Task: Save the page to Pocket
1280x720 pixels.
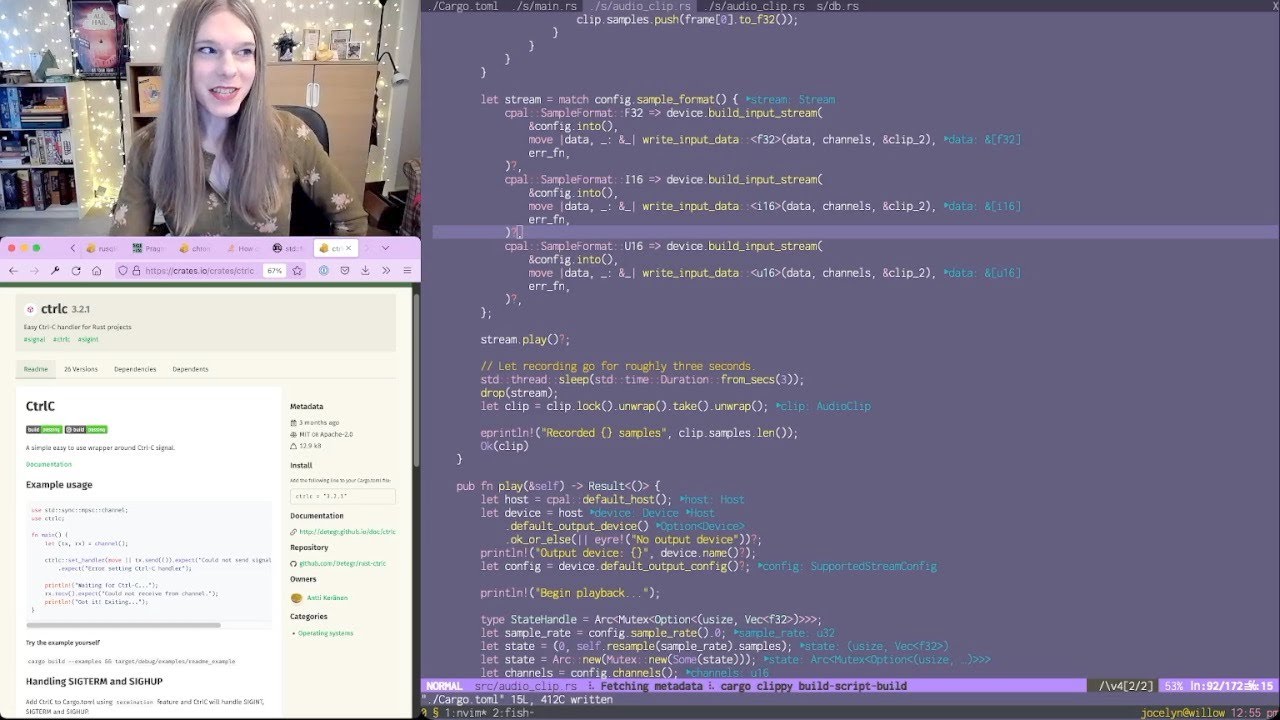Action: [x=345, y=270]
